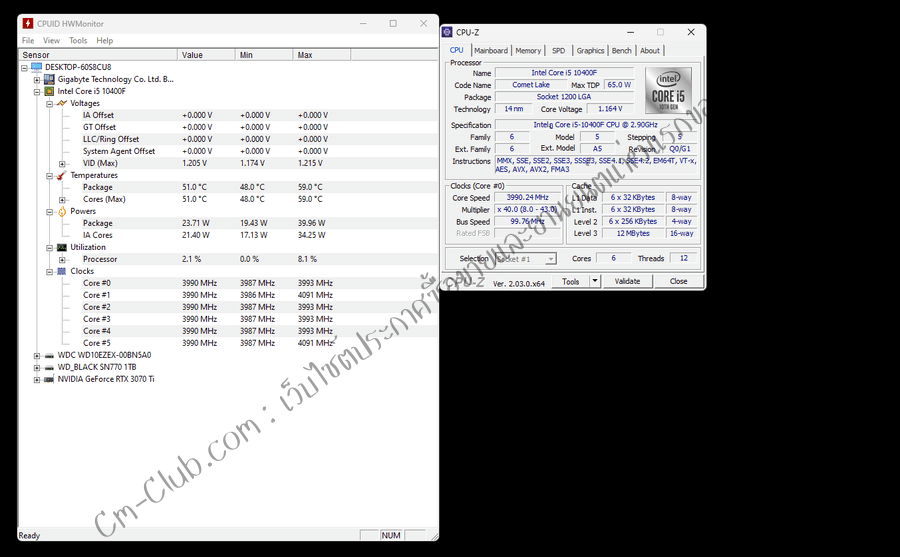
Task: Click the Intel Core i5 logo in CPU-Z
Action: coord(668,91)
